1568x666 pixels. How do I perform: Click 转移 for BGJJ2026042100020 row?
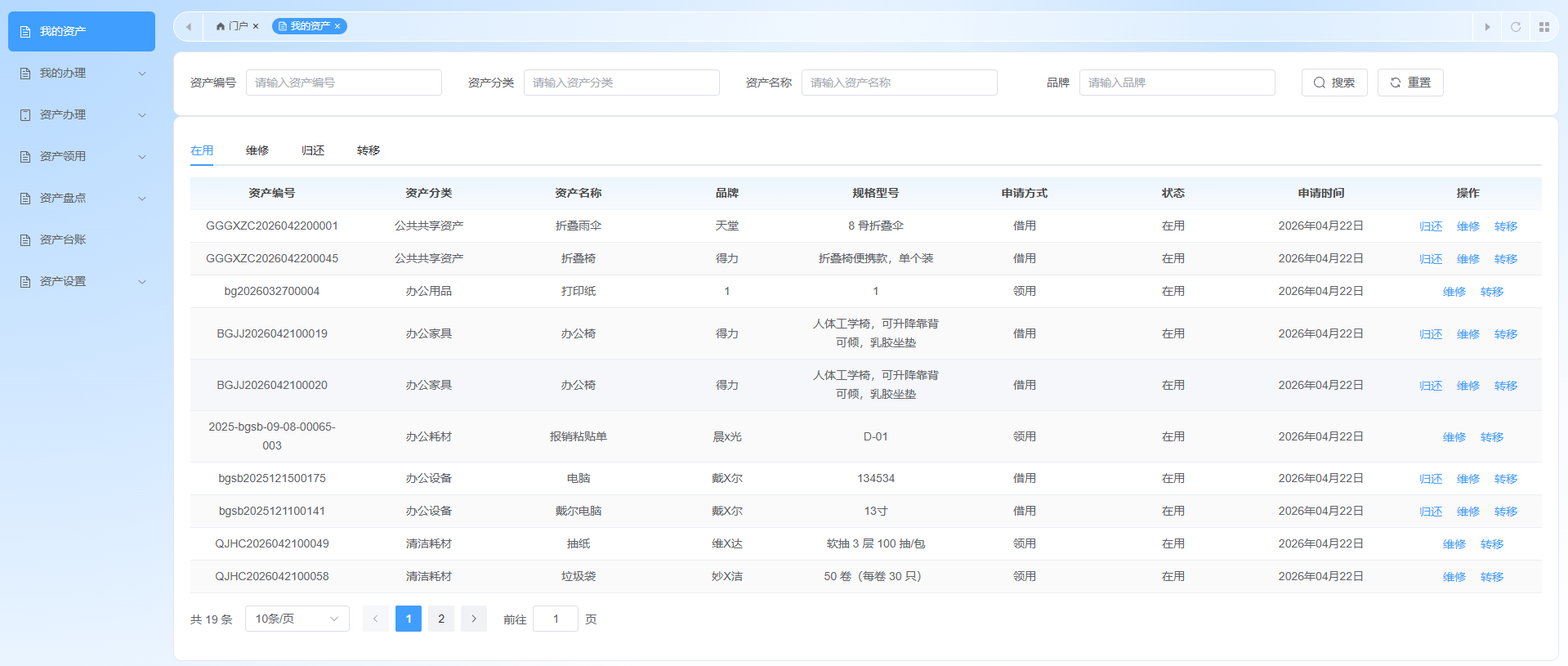[1506, 386]
